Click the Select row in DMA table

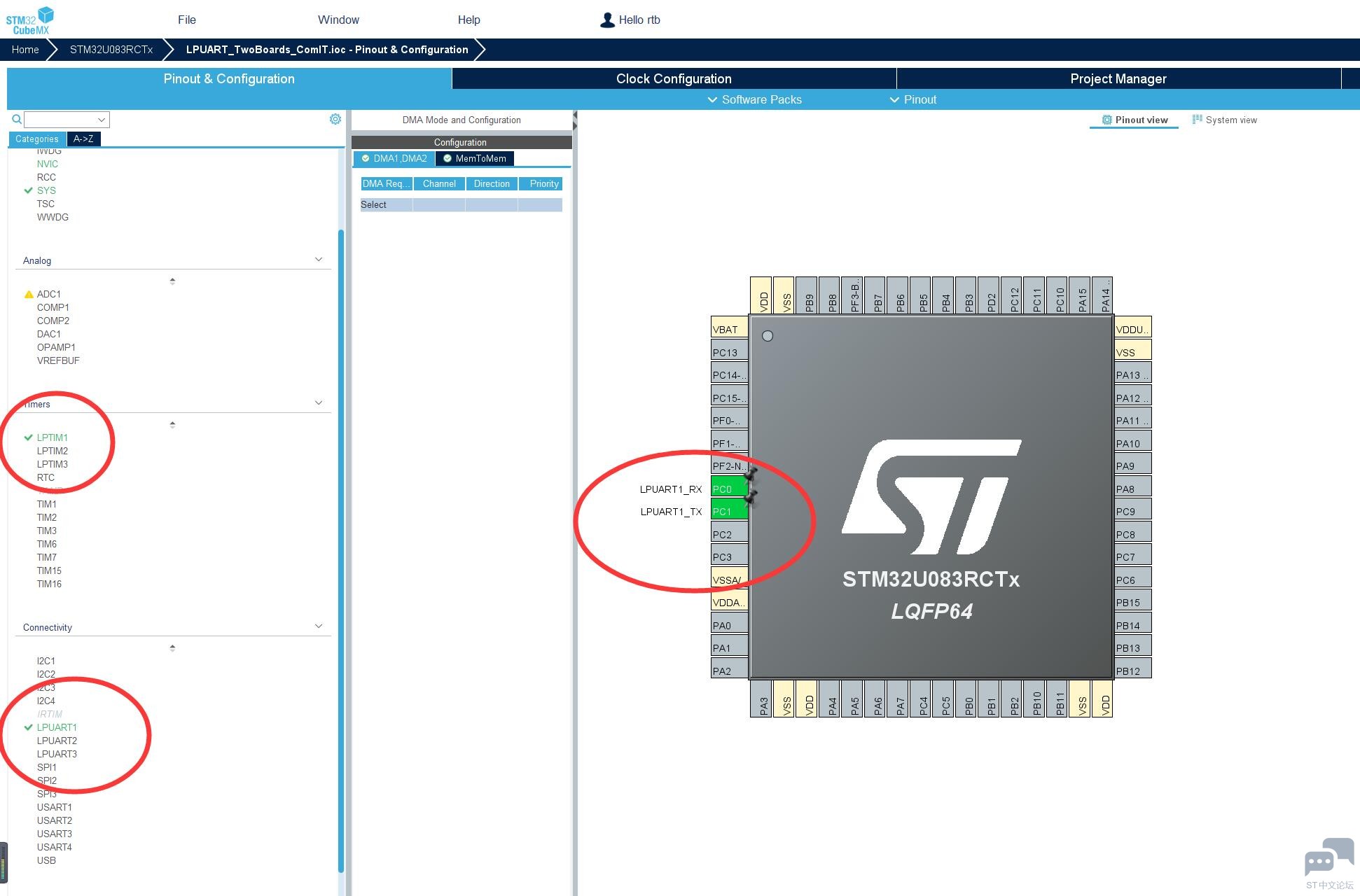click(462, 204)
